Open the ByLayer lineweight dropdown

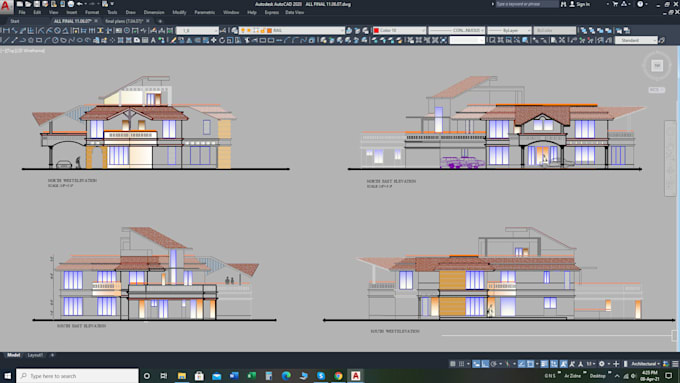pyautogui.click(x=509, y=30)
